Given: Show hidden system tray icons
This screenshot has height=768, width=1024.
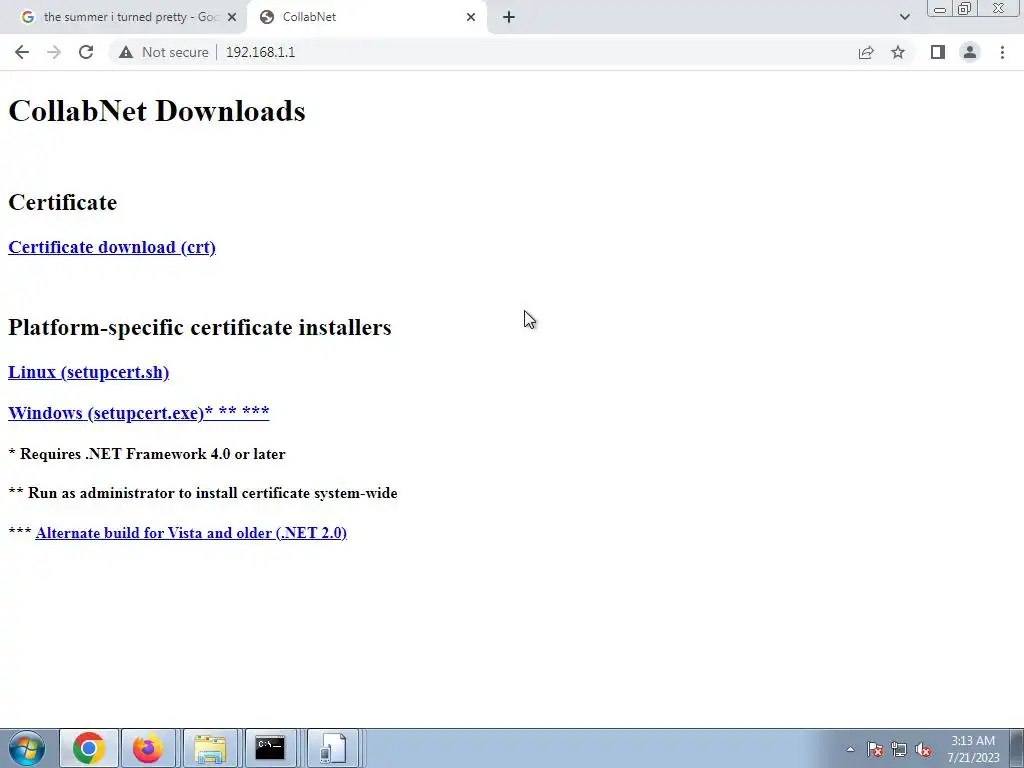Looking at the screenshot, I should pyautogui.click(x=850, y=749).
